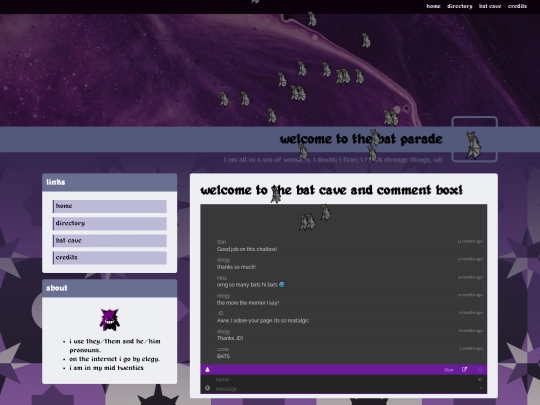Open 'directory' in the top navigation bar
The width and height of the screenshot is (540, 405).
click(459, 6)
